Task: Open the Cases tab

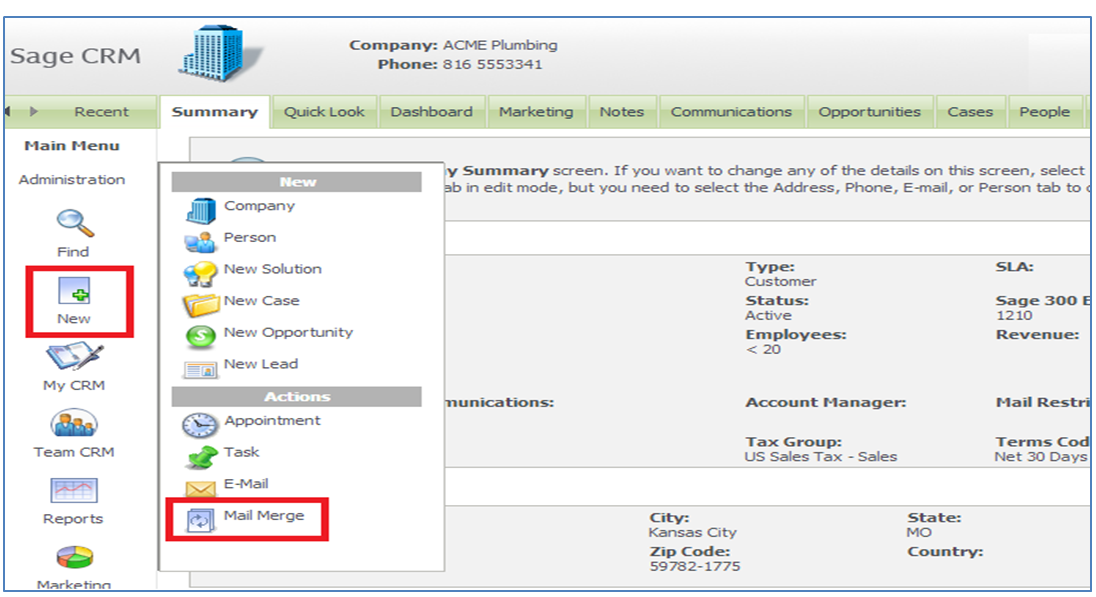Action: click(970, 112)
